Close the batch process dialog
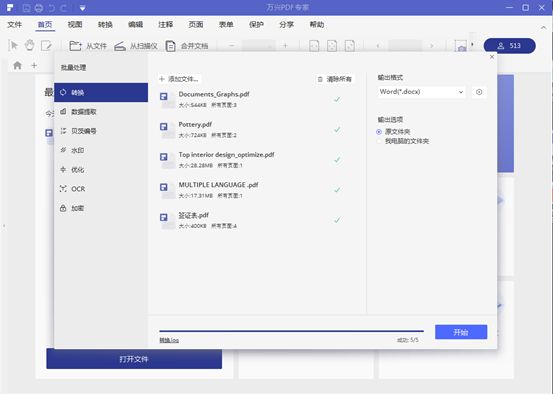Screen dimensions: 553x394 (x=492, y=57)
